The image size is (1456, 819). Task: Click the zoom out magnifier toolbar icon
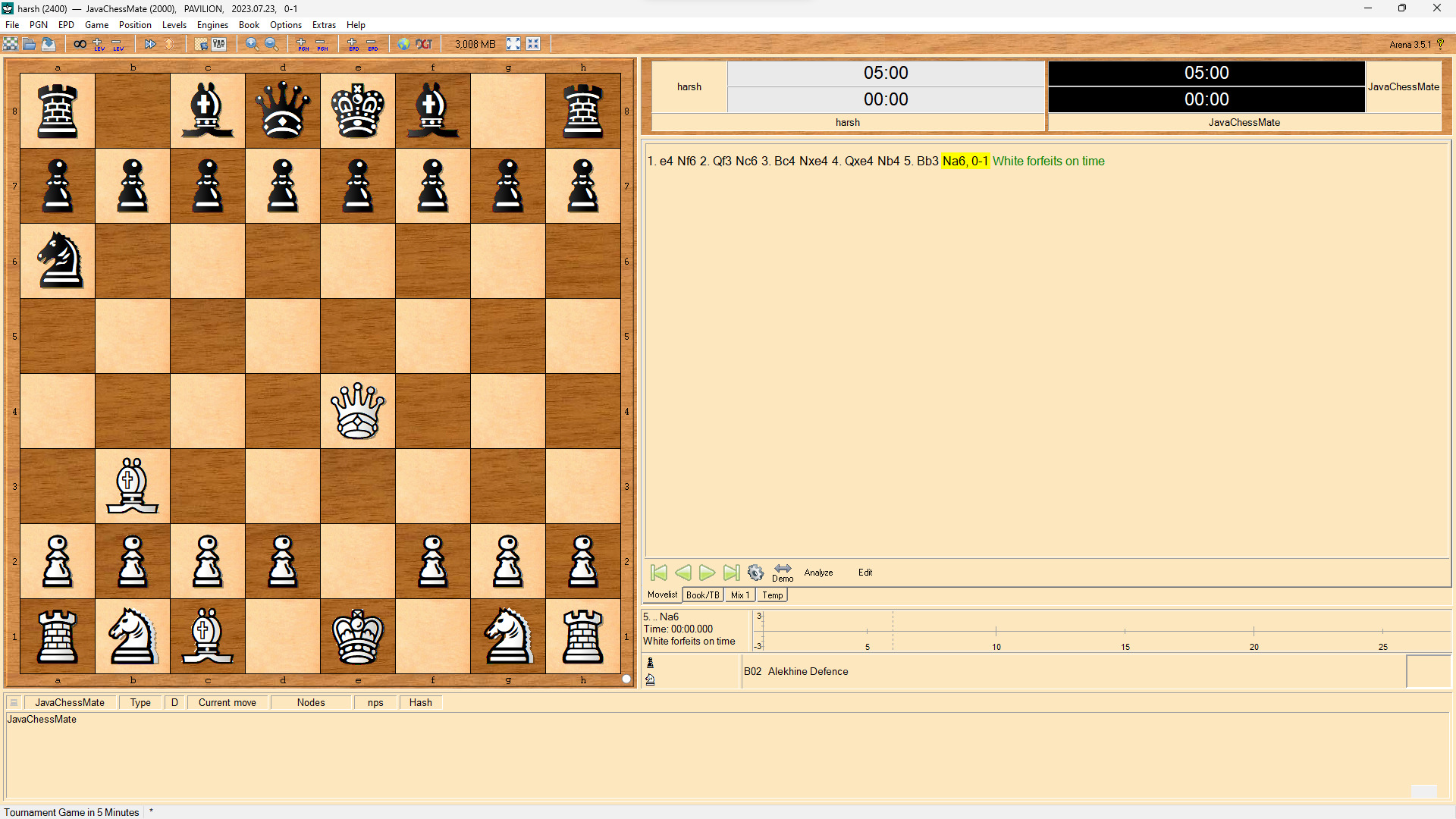[x=271, y=44]
